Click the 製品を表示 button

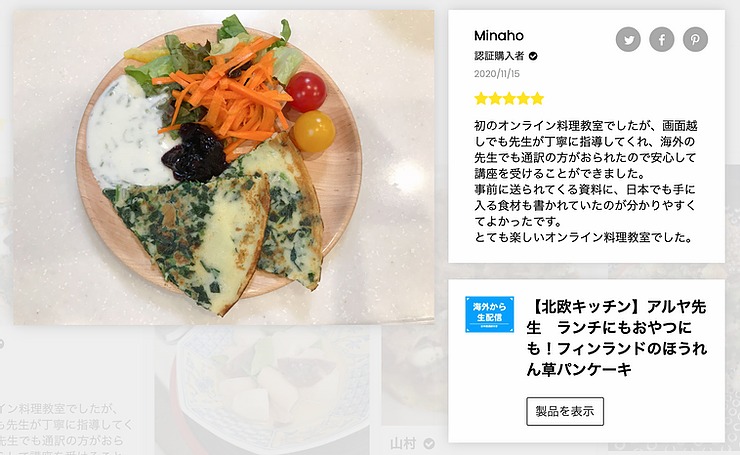[565, 412]
